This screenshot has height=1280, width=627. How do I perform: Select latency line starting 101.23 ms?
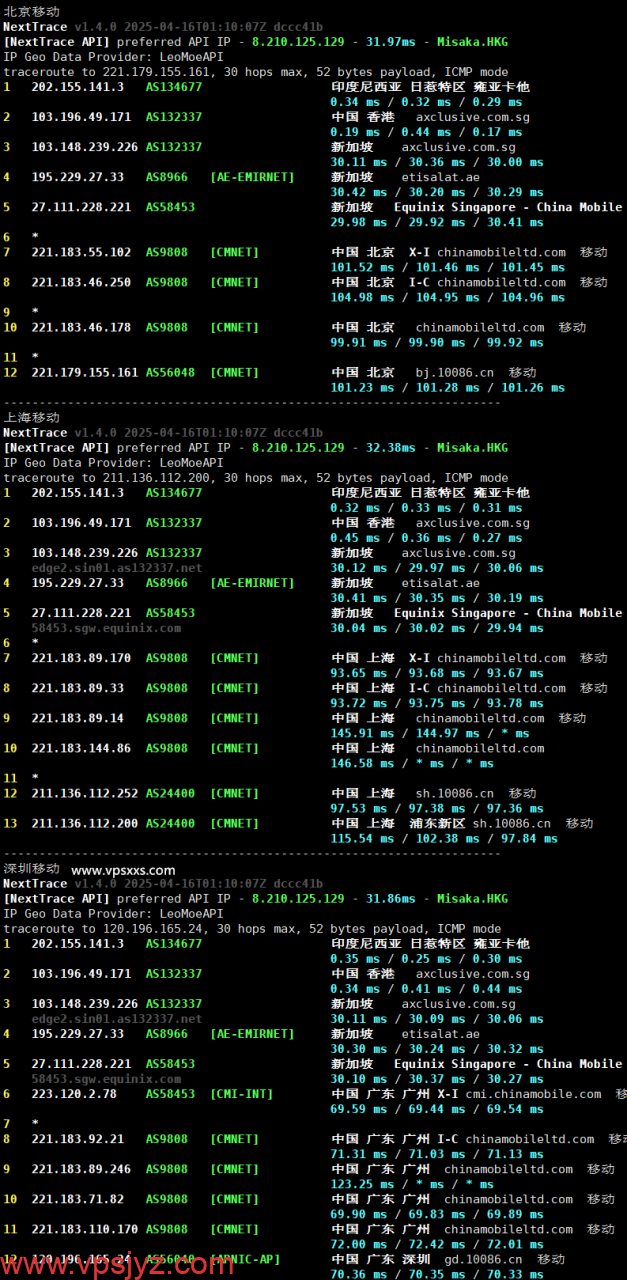point(447,387)
